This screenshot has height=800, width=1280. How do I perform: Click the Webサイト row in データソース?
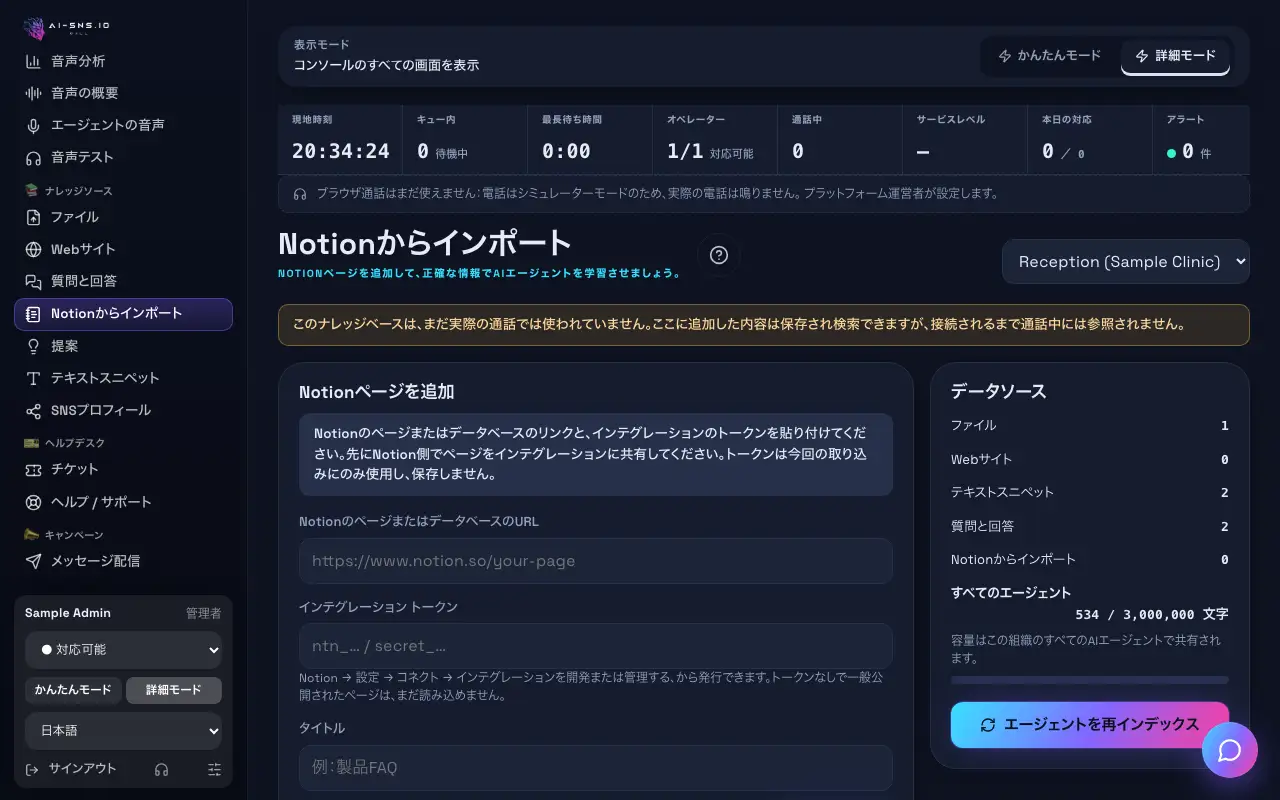point(1090,460)
